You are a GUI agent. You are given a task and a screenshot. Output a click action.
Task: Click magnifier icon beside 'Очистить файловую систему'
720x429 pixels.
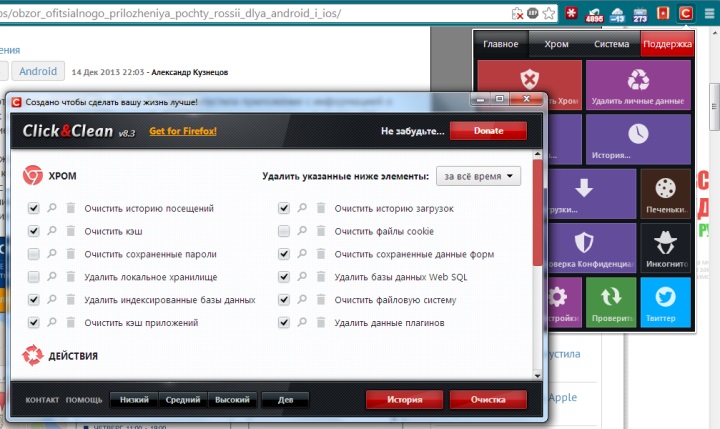click(302, 299)
